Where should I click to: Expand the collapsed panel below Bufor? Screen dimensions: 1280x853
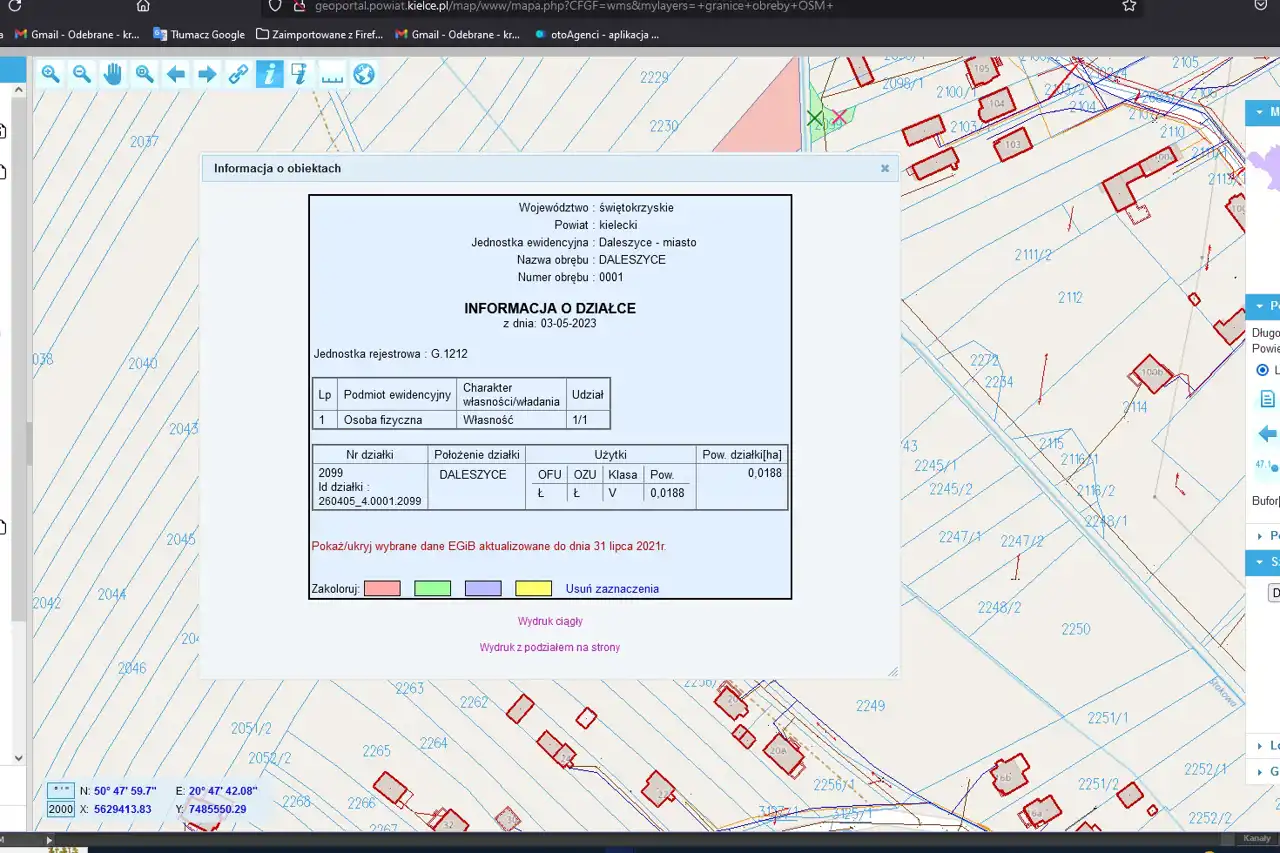click(x=1261, y=536)
